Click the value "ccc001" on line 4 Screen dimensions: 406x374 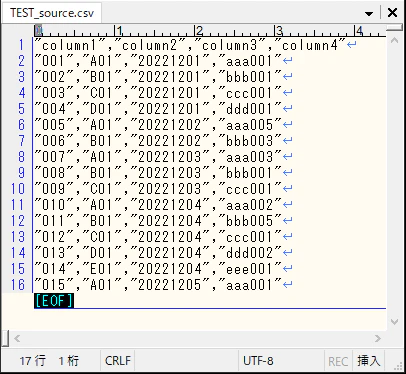point(250,93)
